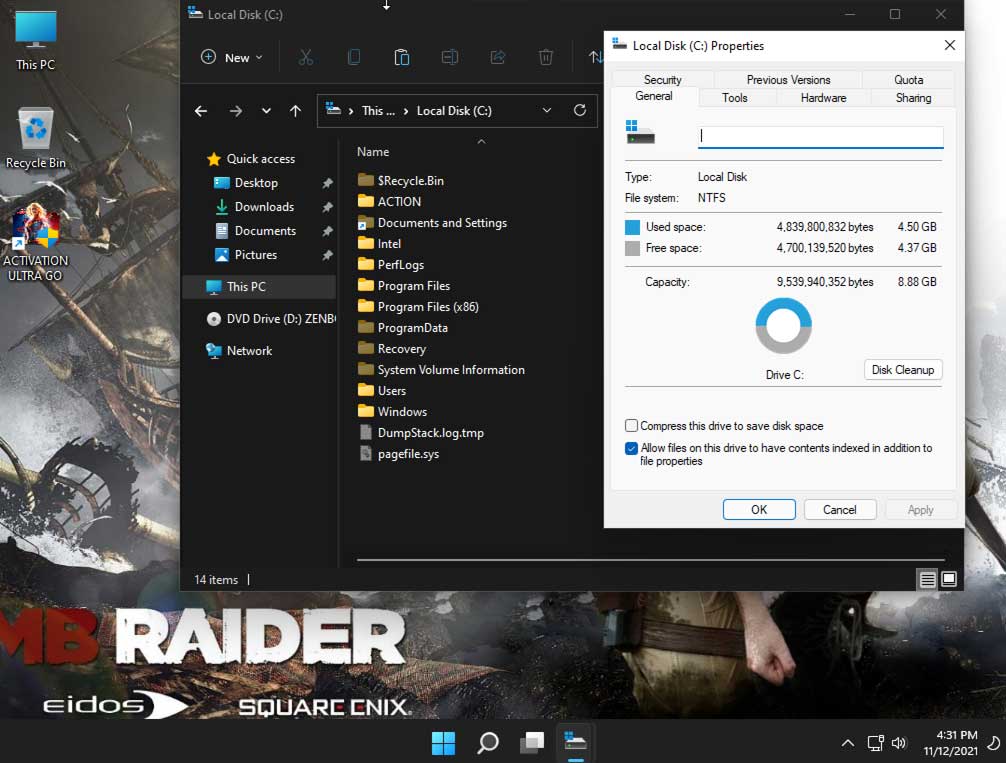Refresh the Local Disk (C:) folder view

point(580,110)
